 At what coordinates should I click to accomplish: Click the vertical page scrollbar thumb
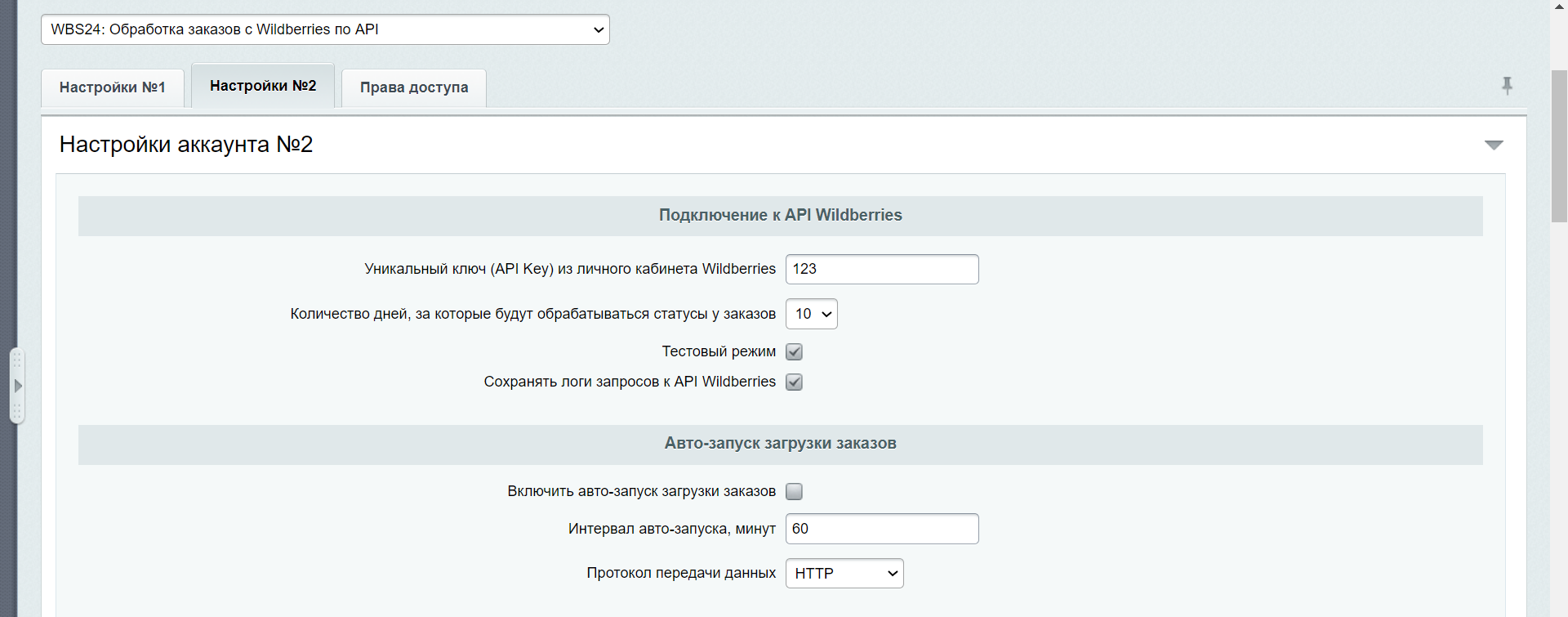coord(1559,145)
